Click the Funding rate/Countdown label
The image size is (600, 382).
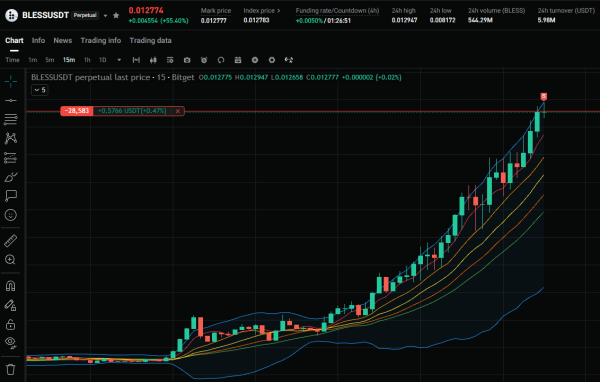click(x=337, y=11)
